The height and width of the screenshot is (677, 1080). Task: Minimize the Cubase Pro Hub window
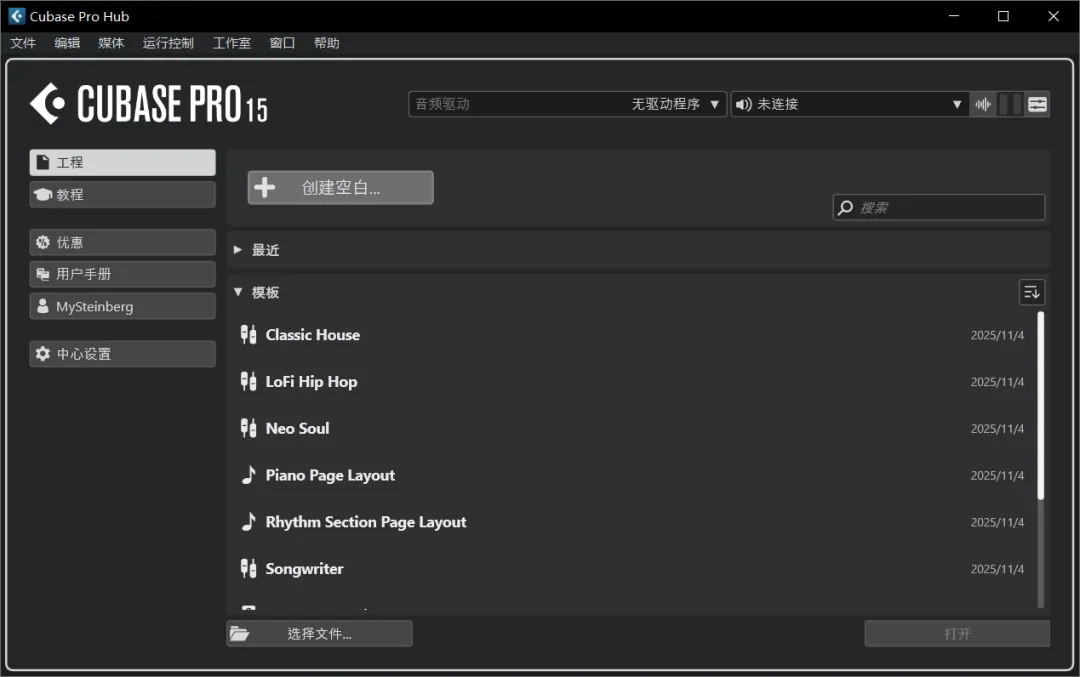pyautogui.click(x=954, y=16)
